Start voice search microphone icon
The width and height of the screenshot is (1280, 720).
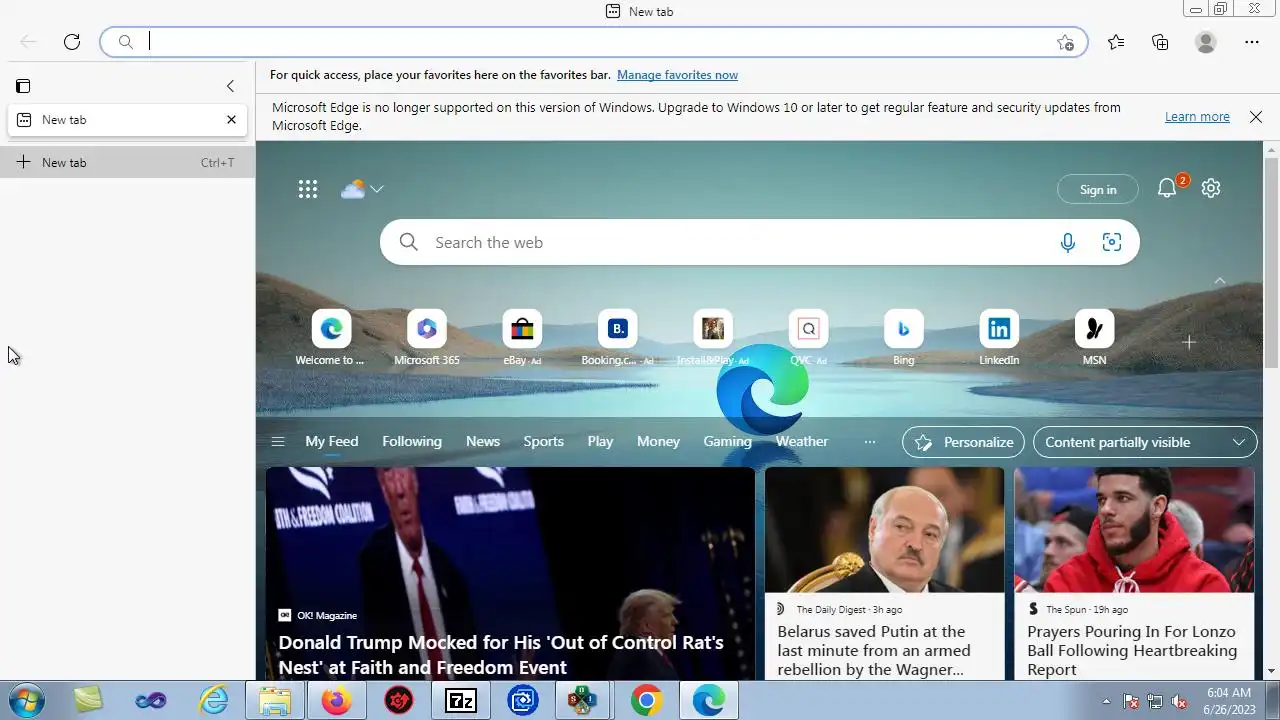click(x=1068, y=242)
